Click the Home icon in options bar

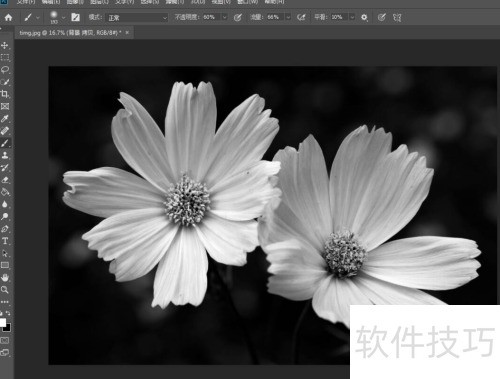pos(8,17)
